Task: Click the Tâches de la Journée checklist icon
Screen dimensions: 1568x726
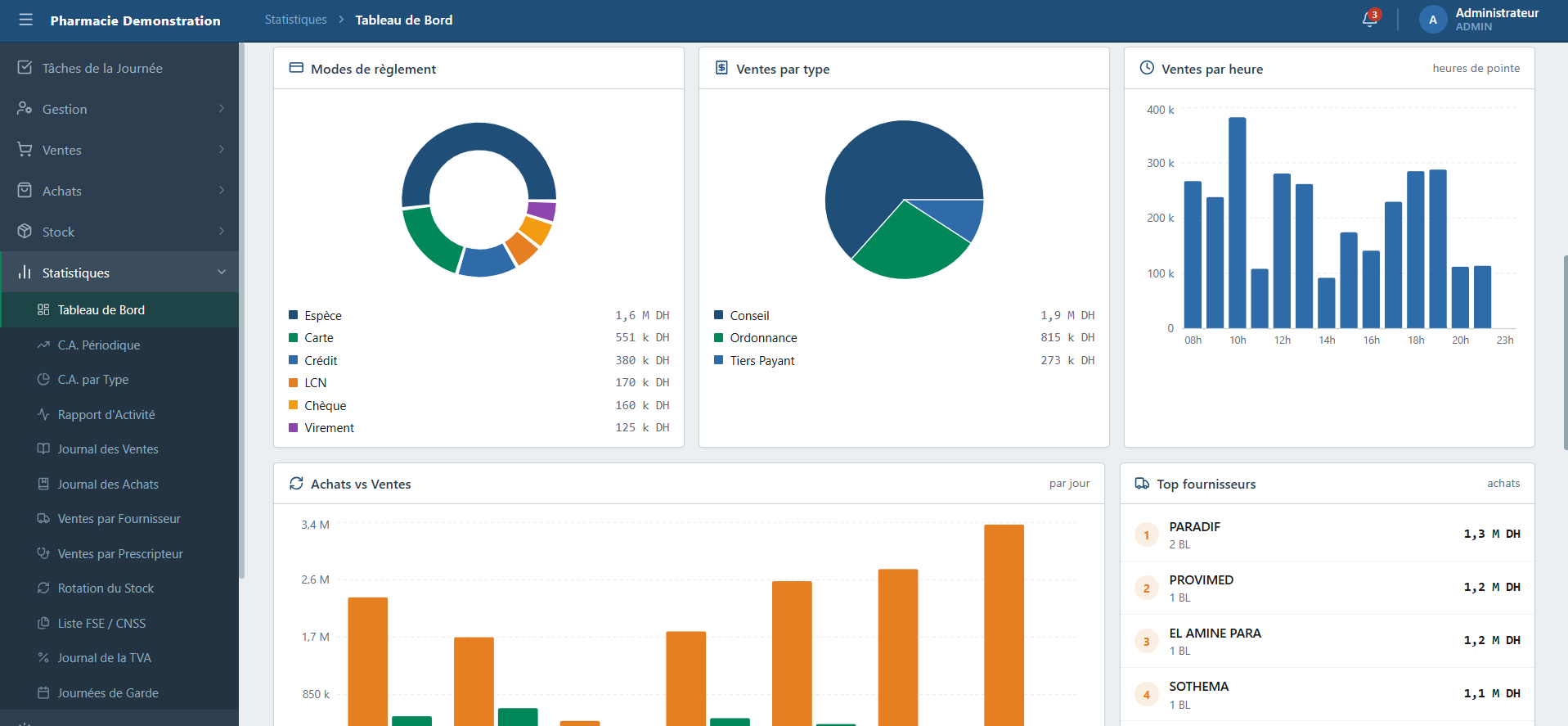Action: tap(25, 68)
